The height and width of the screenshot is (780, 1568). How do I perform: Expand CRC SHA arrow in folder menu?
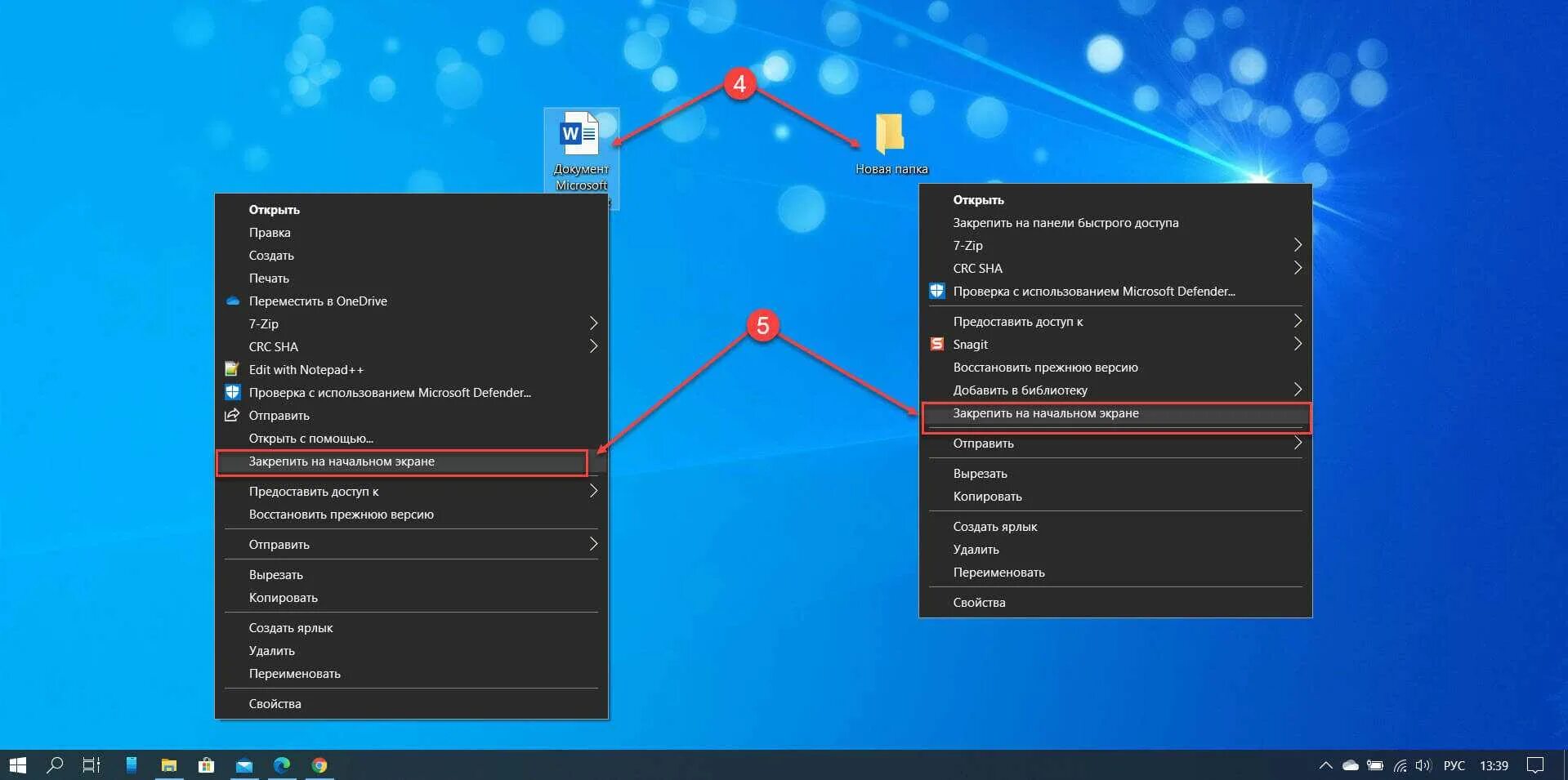(1298, 269)
